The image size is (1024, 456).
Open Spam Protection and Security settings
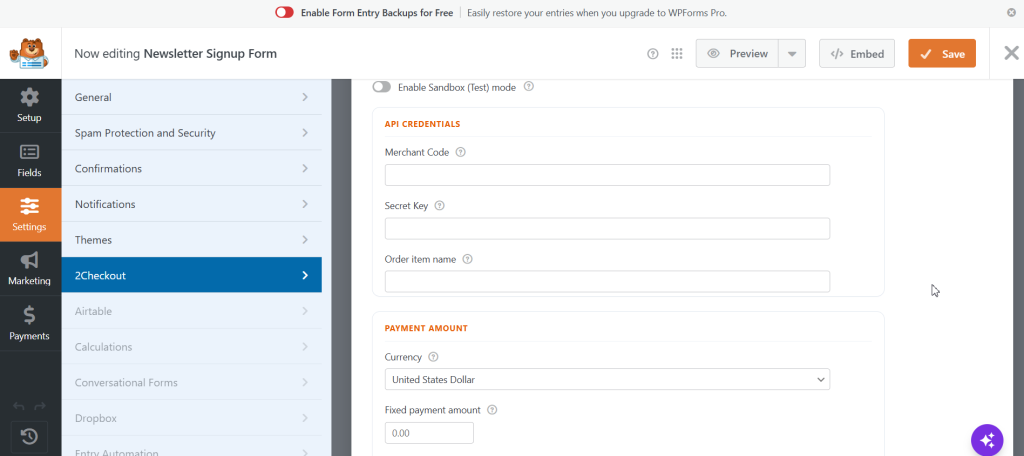coord(191,133)
